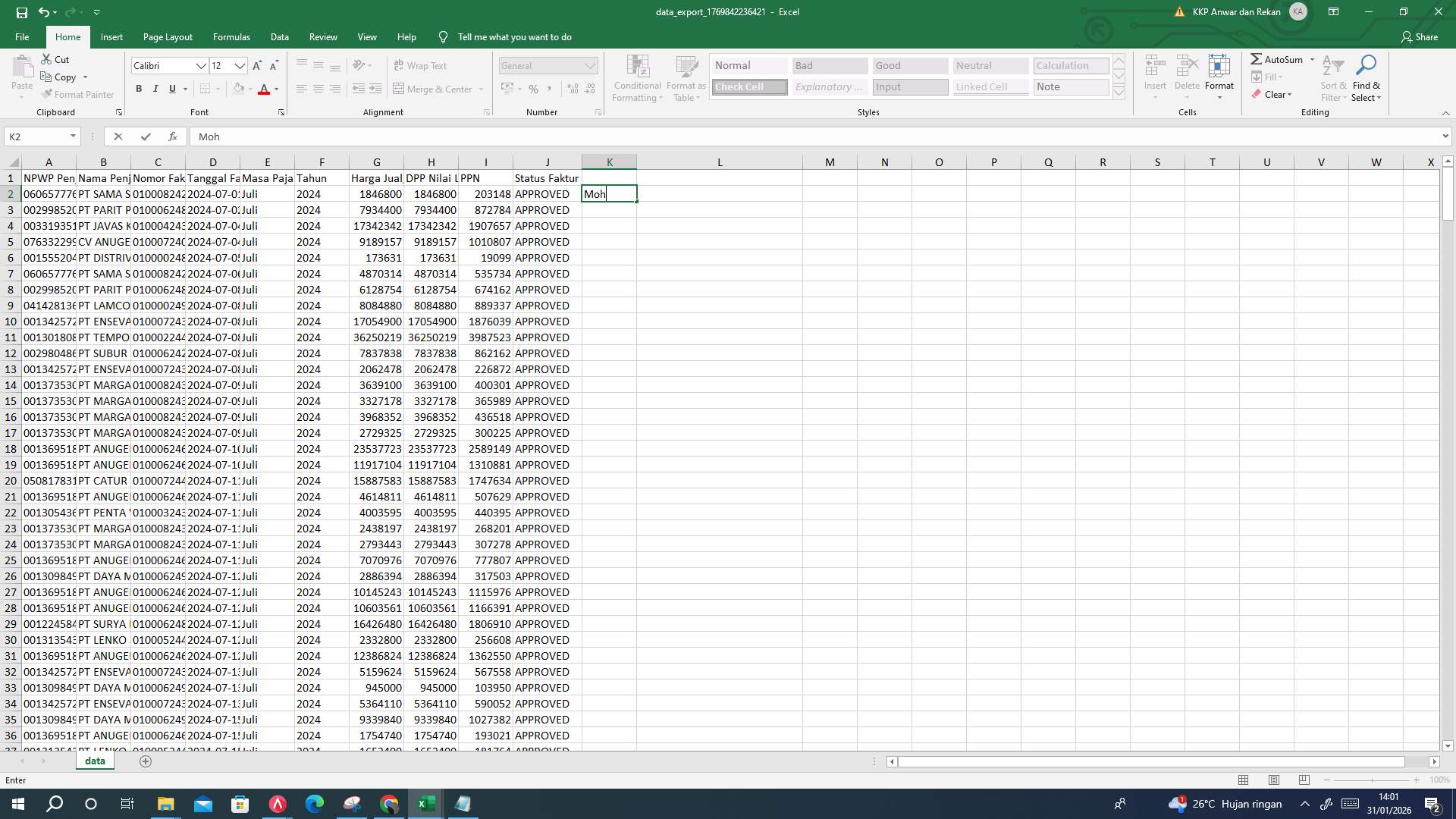Apply center alignment to text

click(x=318, y=89)
